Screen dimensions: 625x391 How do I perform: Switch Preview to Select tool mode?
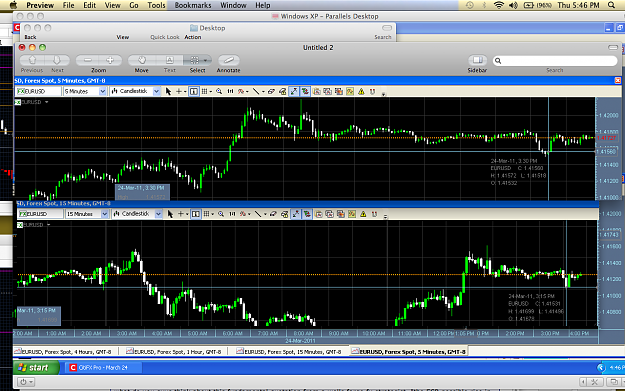point(194,60)
